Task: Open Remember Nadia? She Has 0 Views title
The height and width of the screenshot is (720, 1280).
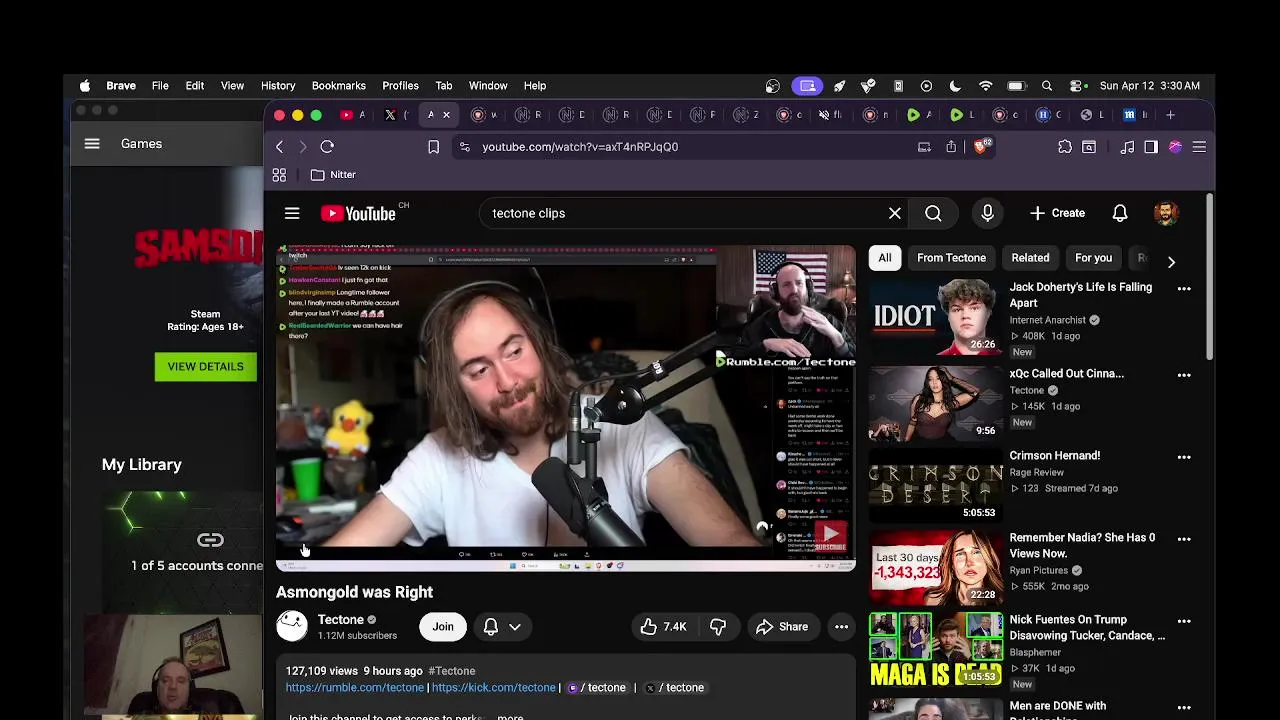Action: [1082, 545]
